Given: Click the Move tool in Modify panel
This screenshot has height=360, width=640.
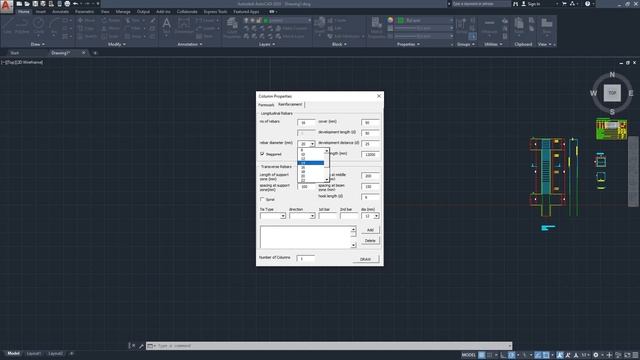Looking at the screenshot, I should pyautogui.click(x=86, y=20).
